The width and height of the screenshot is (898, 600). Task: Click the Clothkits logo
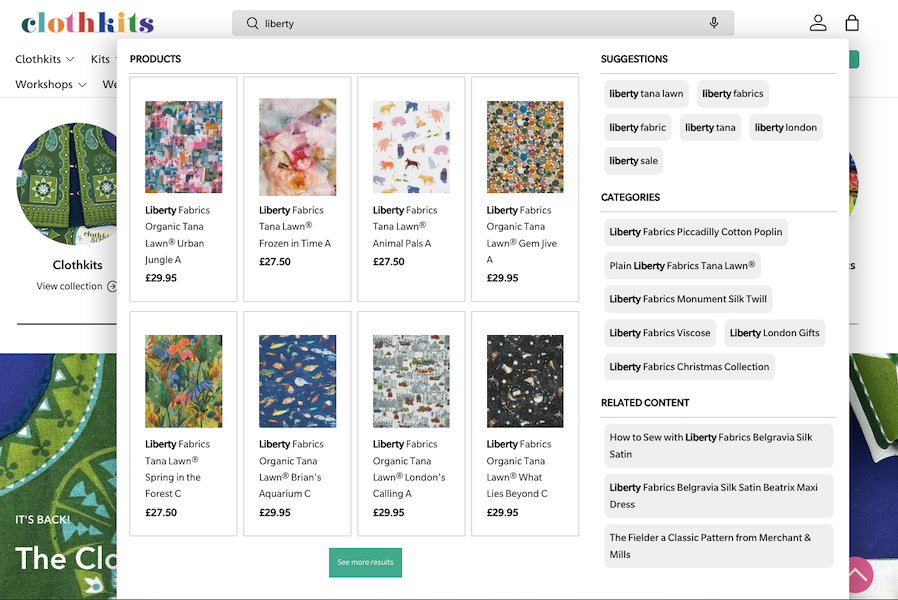point(88,23)
